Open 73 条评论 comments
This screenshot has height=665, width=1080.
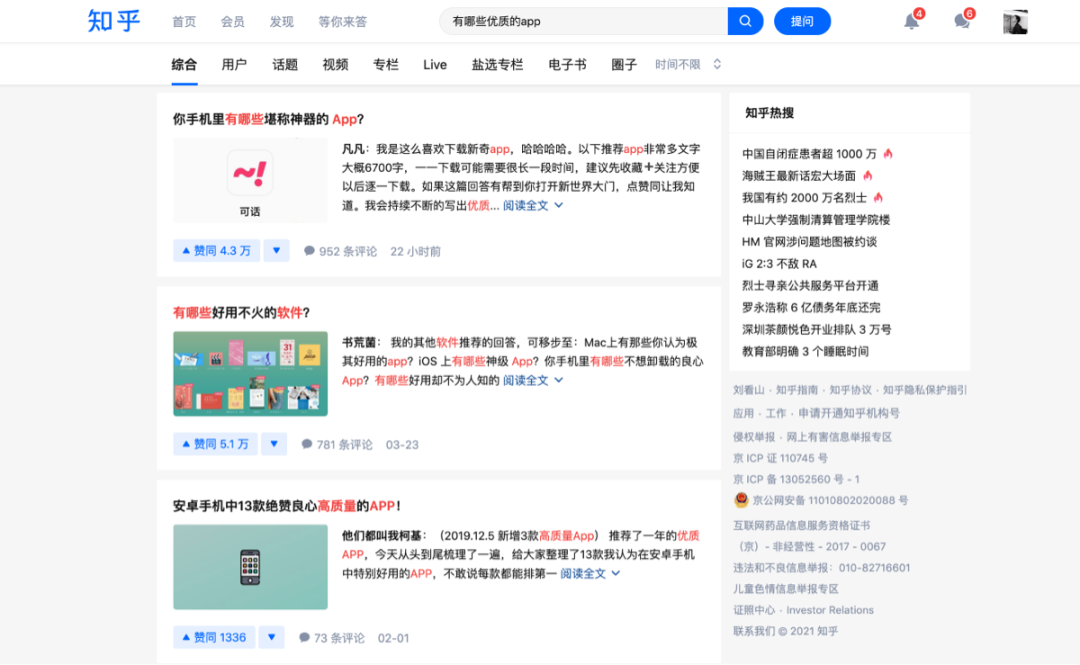pyautogui.click(x=332, y=638)
